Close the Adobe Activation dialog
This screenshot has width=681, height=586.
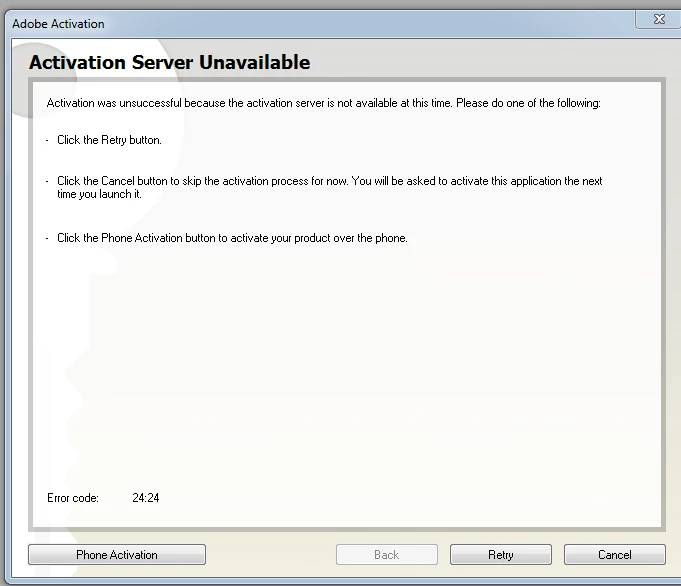tap(659, 19)
